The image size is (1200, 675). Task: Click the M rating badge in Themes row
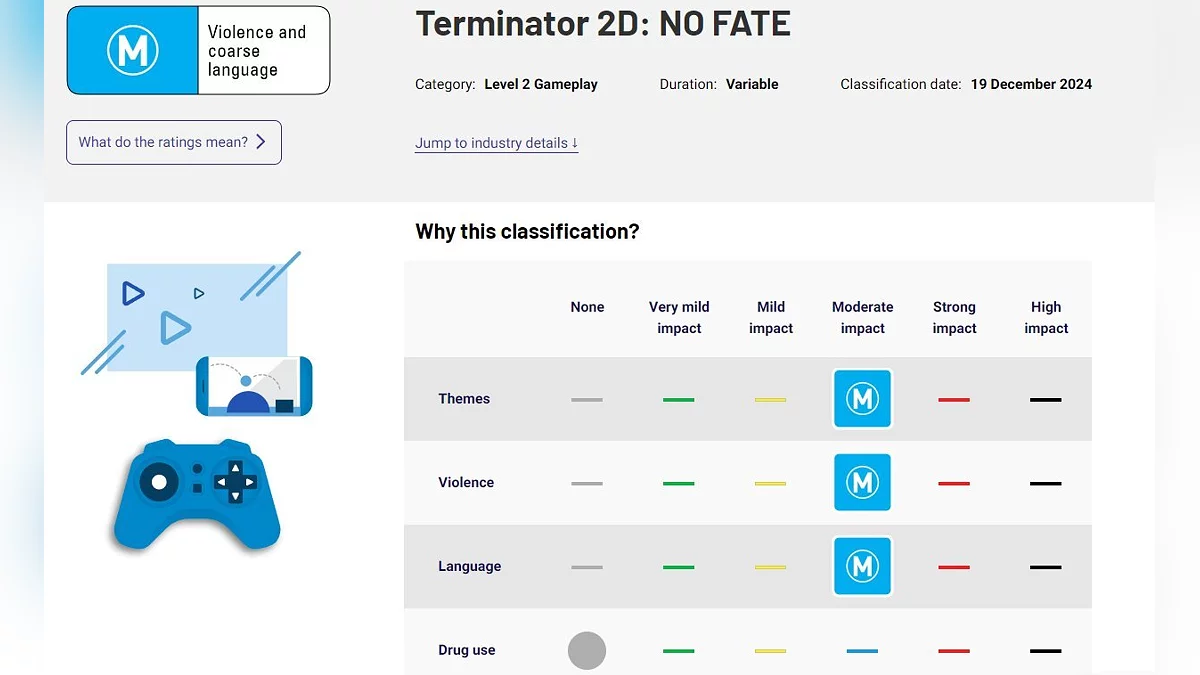click(862, 399)
